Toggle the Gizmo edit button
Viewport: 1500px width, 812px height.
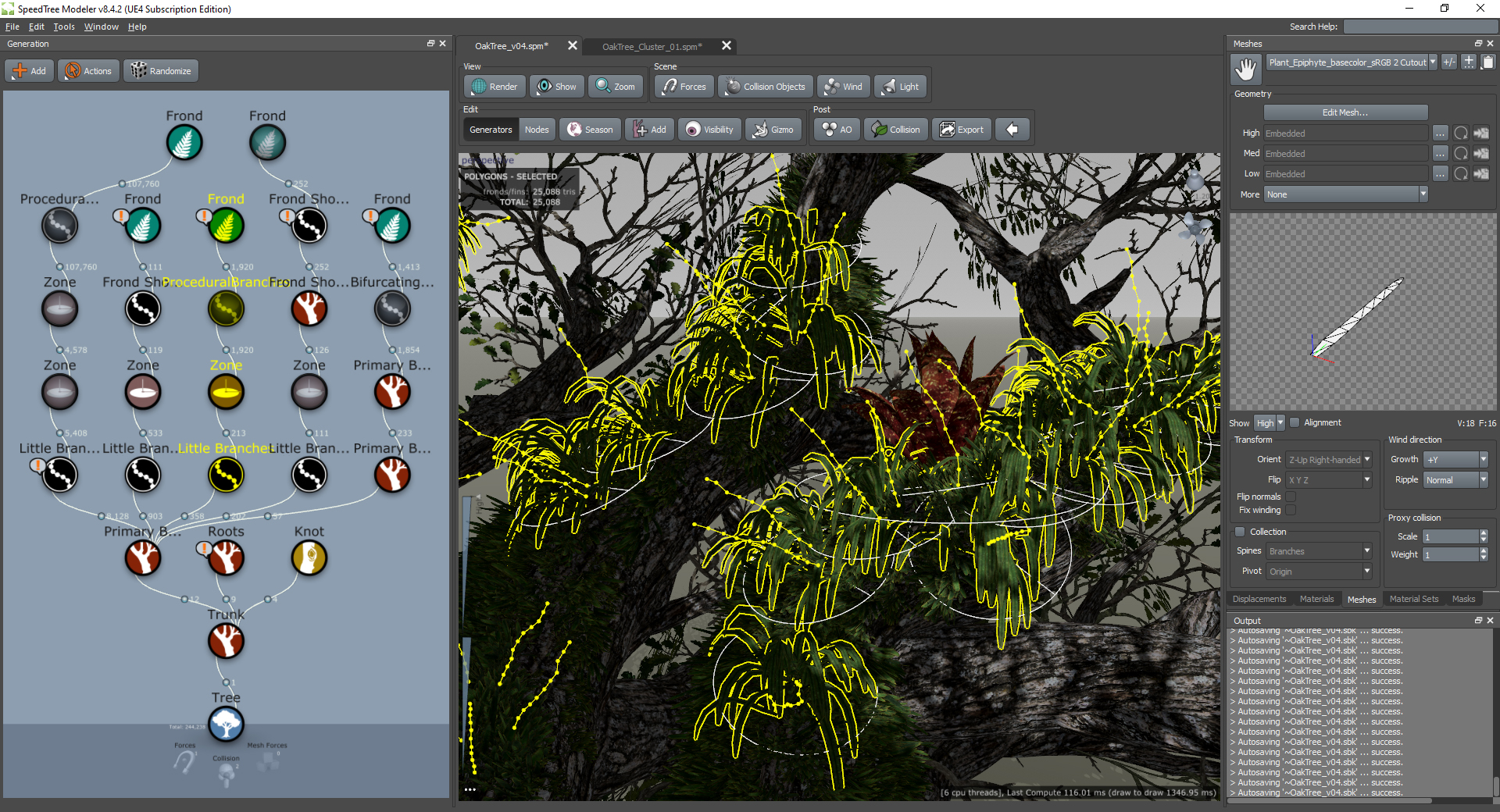(773, 130)
